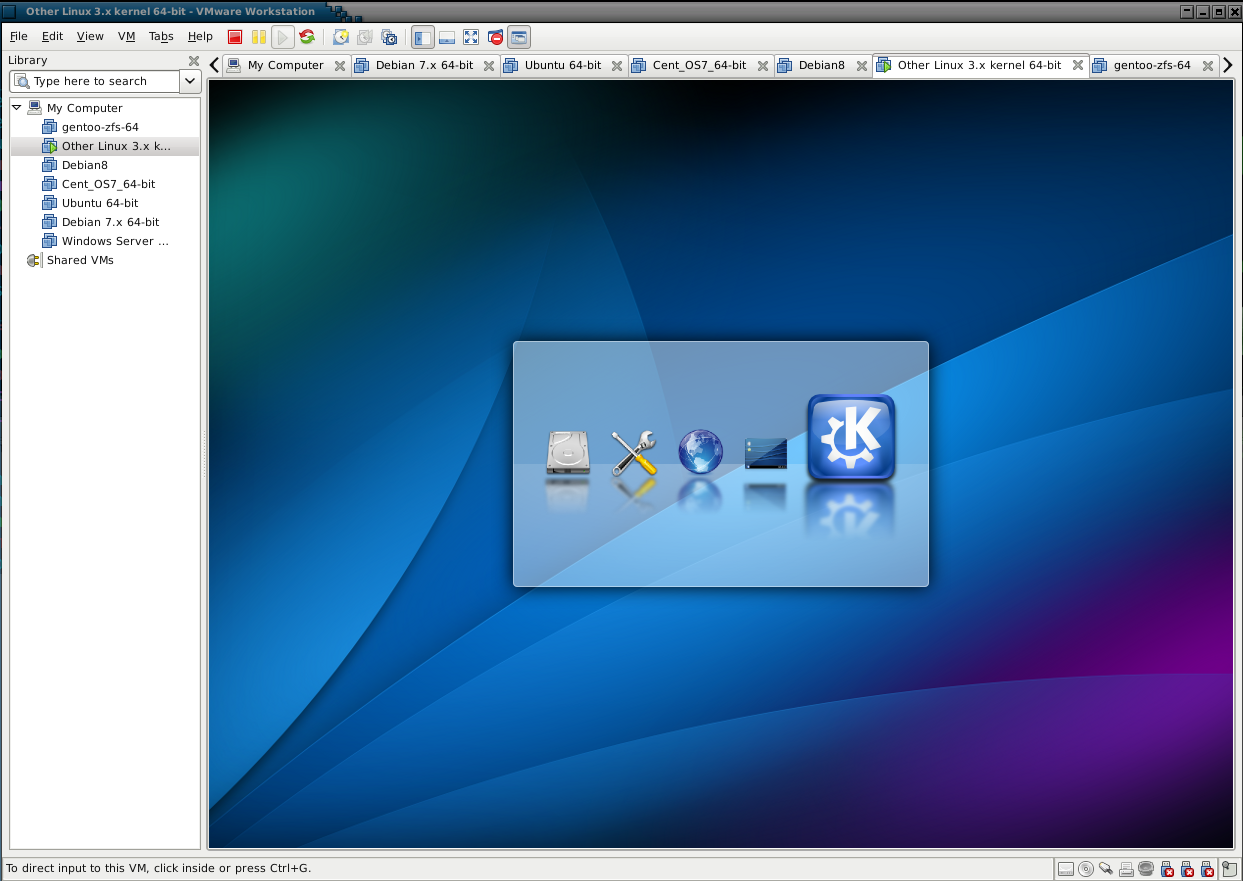Open the Tabs menu

tap(161, 36)
